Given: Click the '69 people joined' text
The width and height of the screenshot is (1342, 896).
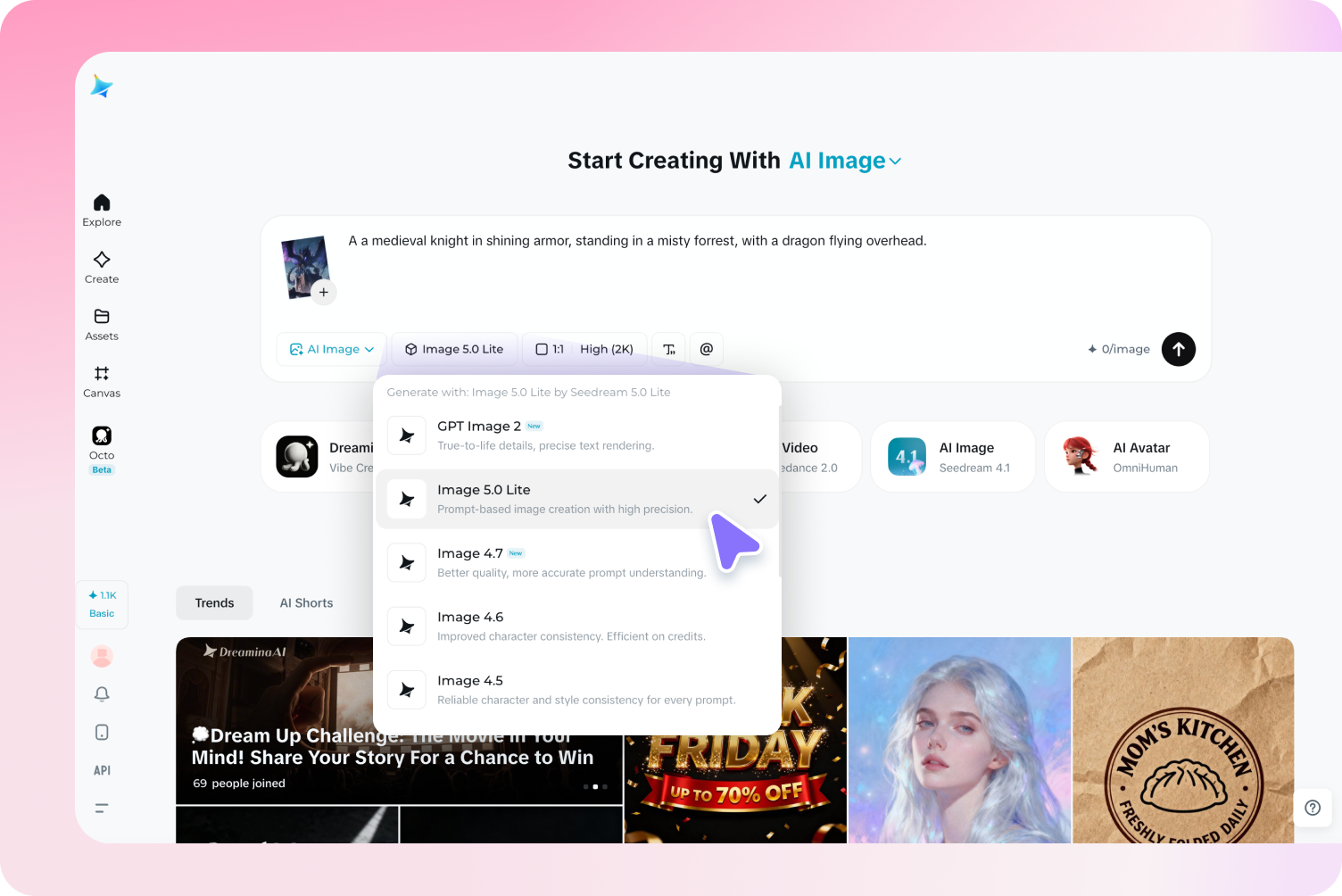Looking at the screenshot, I should click(239, 784).
